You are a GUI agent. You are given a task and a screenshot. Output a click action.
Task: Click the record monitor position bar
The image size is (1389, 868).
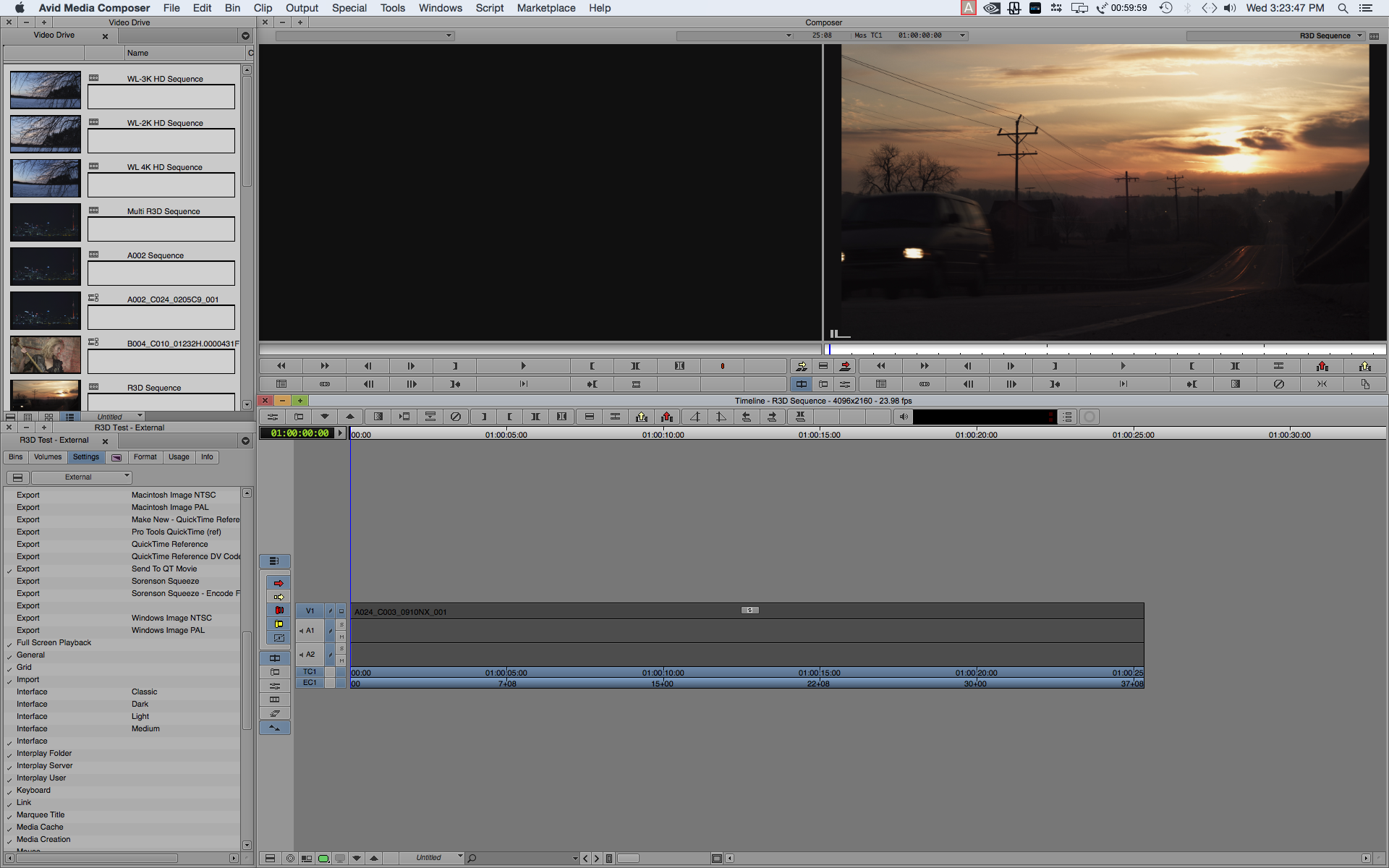pyautogui.click(x=1107, y=350)
